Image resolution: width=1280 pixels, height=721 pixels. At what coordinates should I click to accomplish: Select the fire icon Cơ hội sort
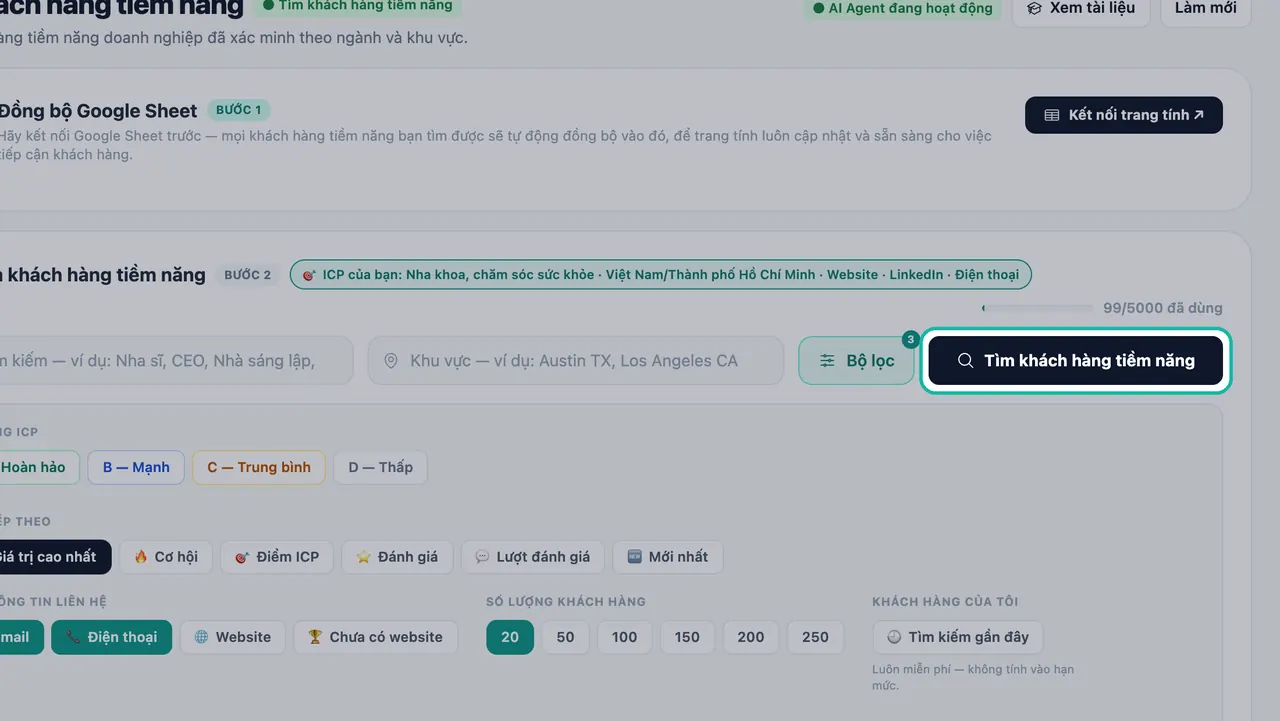point(141,557)
